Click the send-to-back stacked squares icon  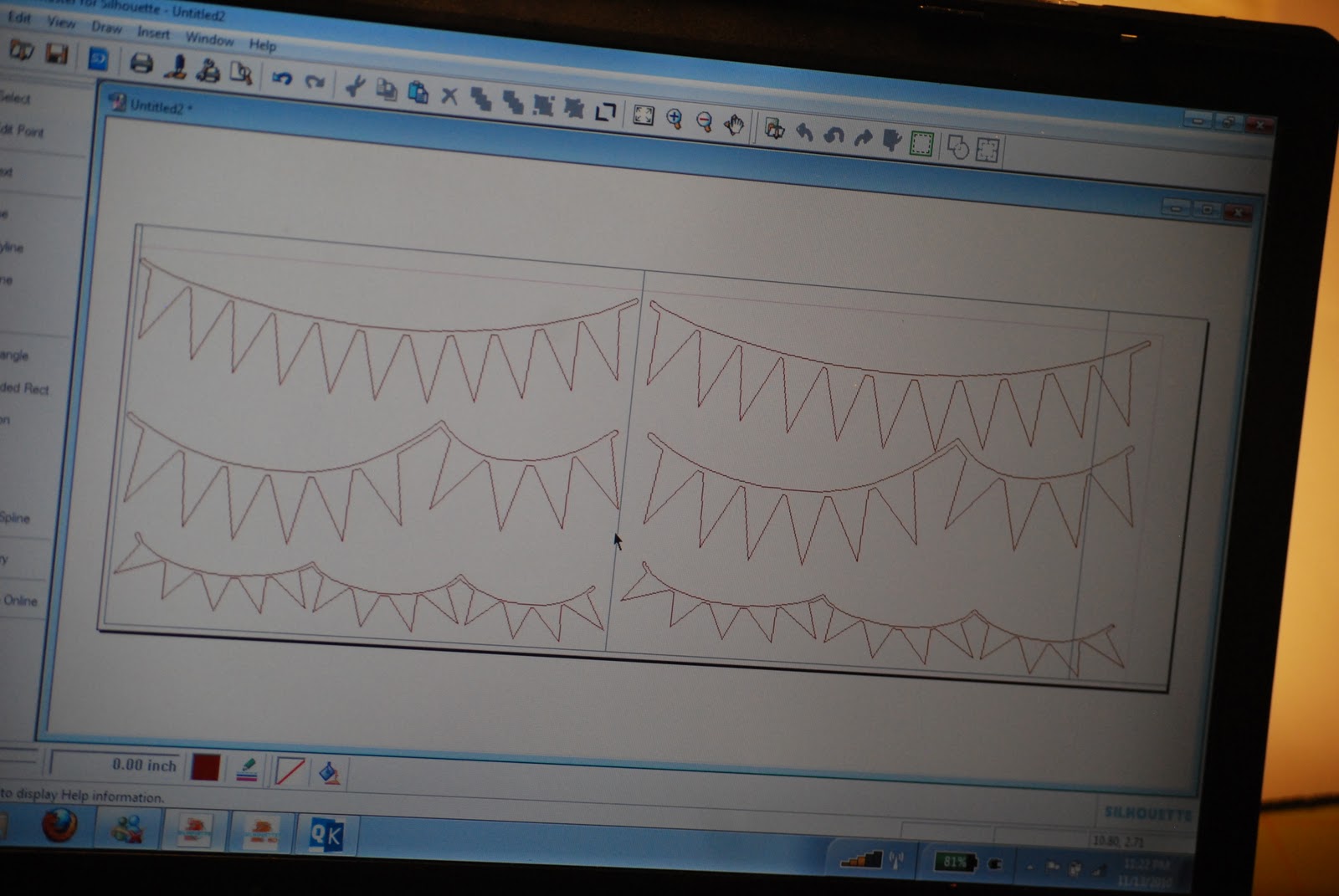[513, 102]
